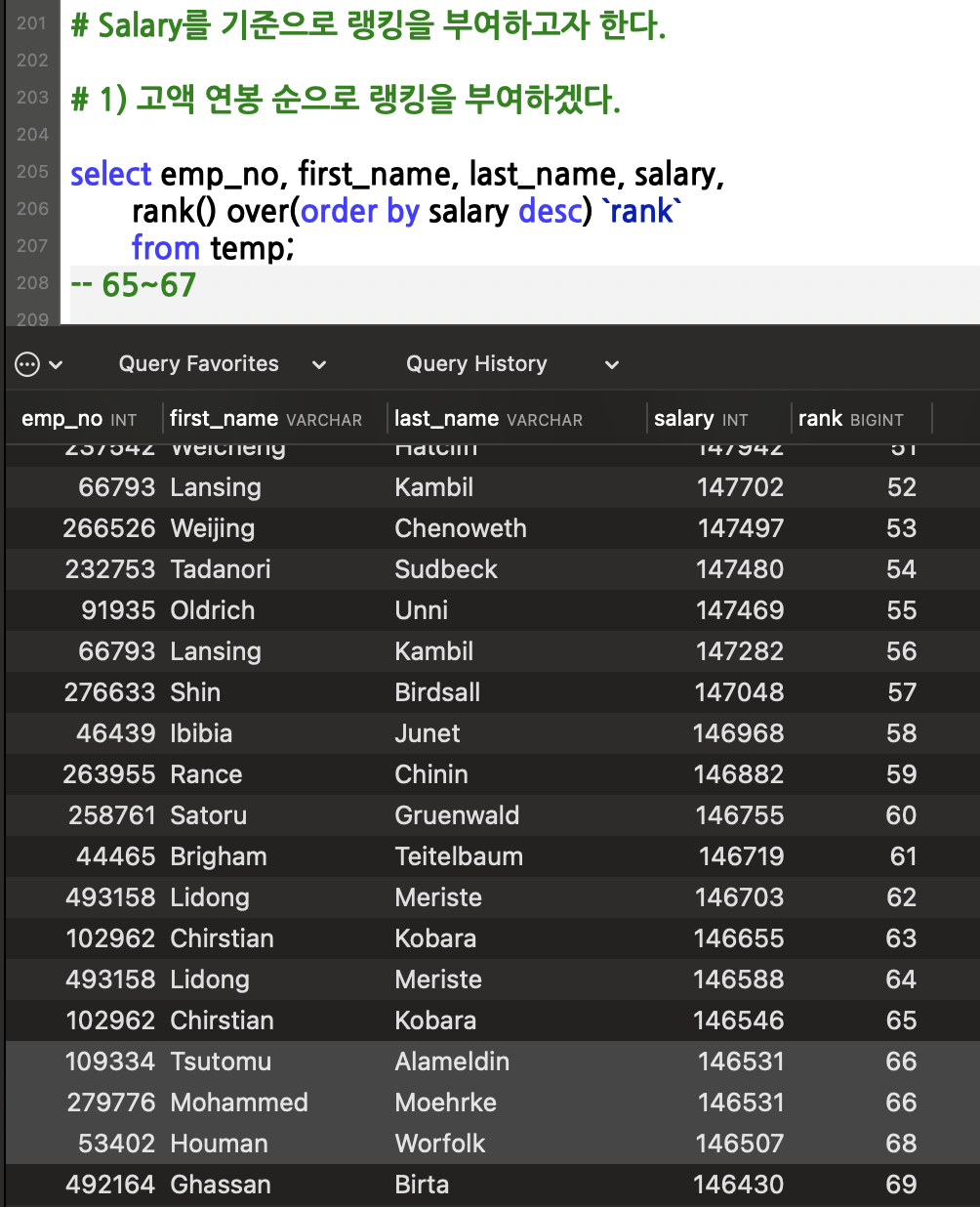
Task: Open the Query History dropdown
Action: [x=512, y=364]
